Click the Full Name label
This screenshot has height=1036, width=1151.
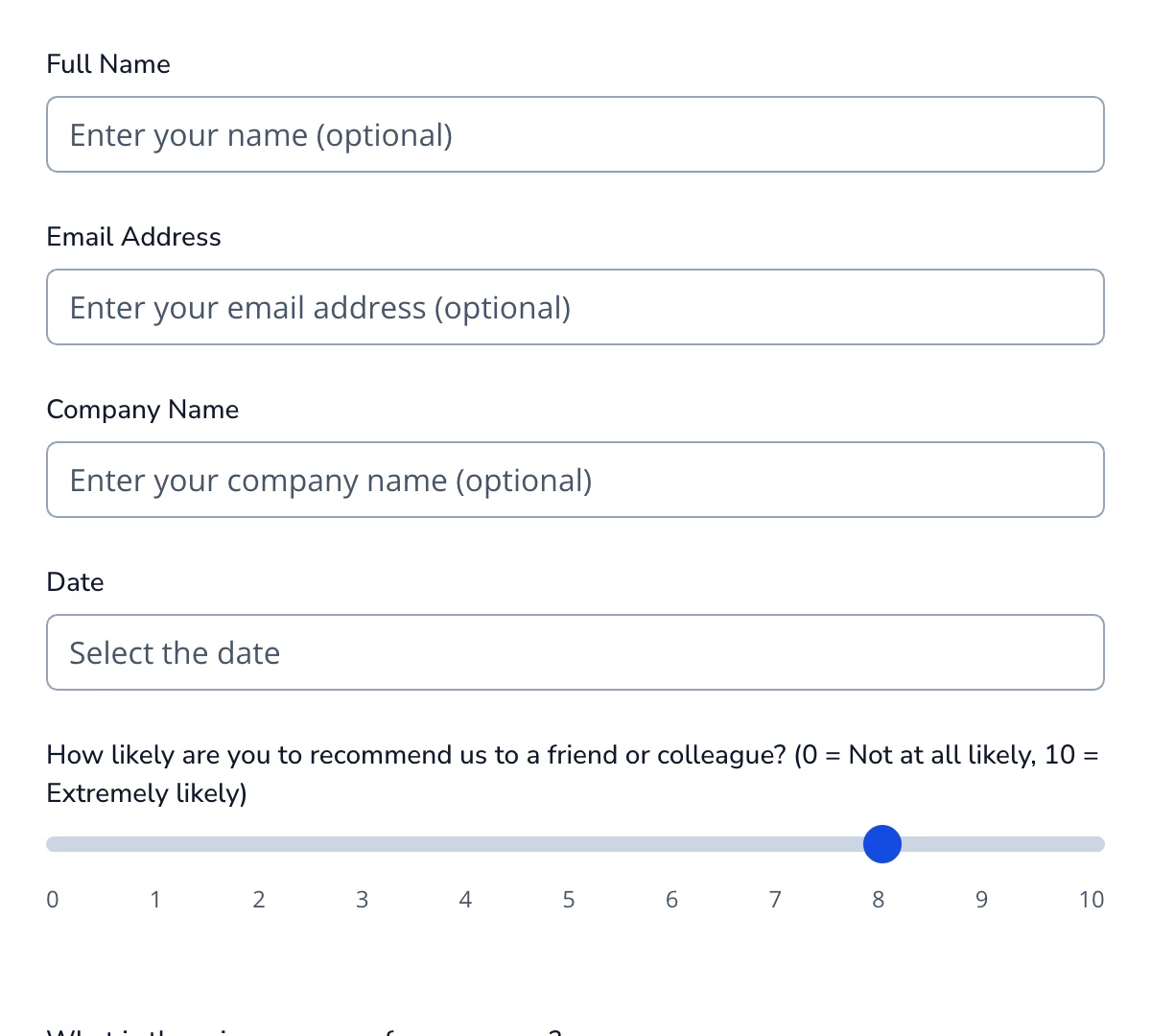point(108,63)
